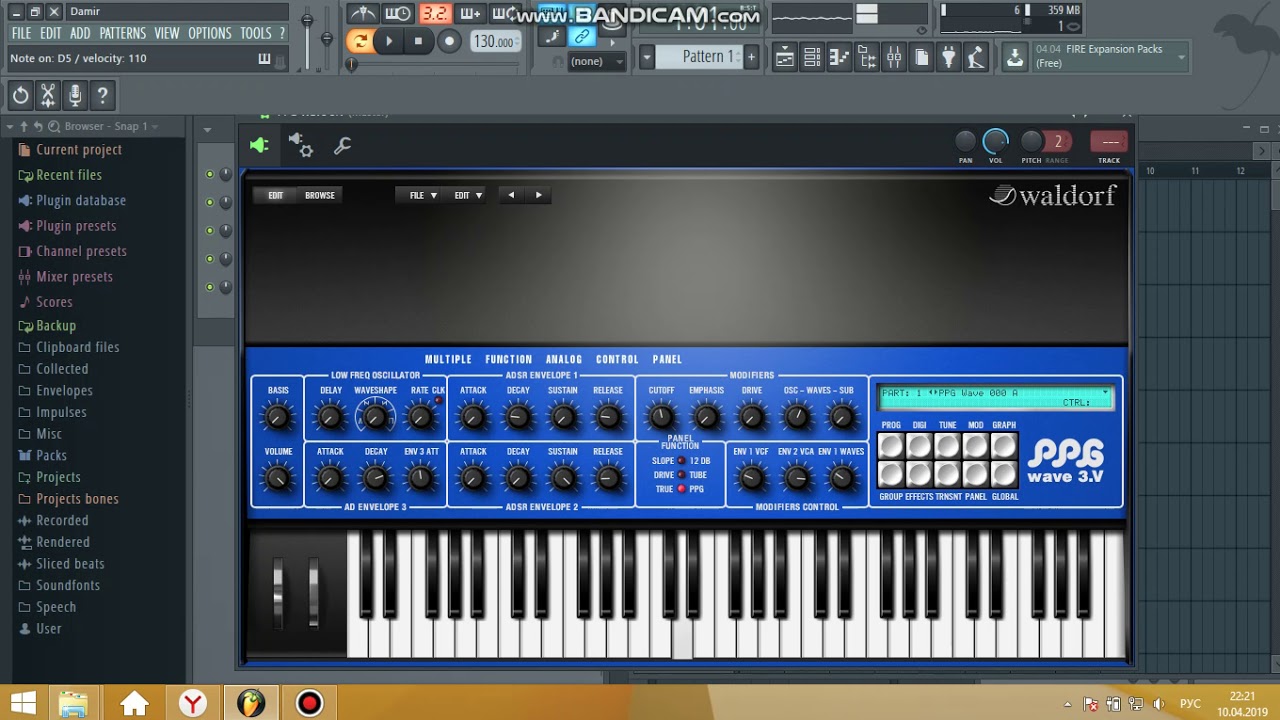Image resolution: width=1280 pixels, height=720 pixels.
Task: Open plugin wrapper settings gear-plug icon
Action: tap(300, 145)
